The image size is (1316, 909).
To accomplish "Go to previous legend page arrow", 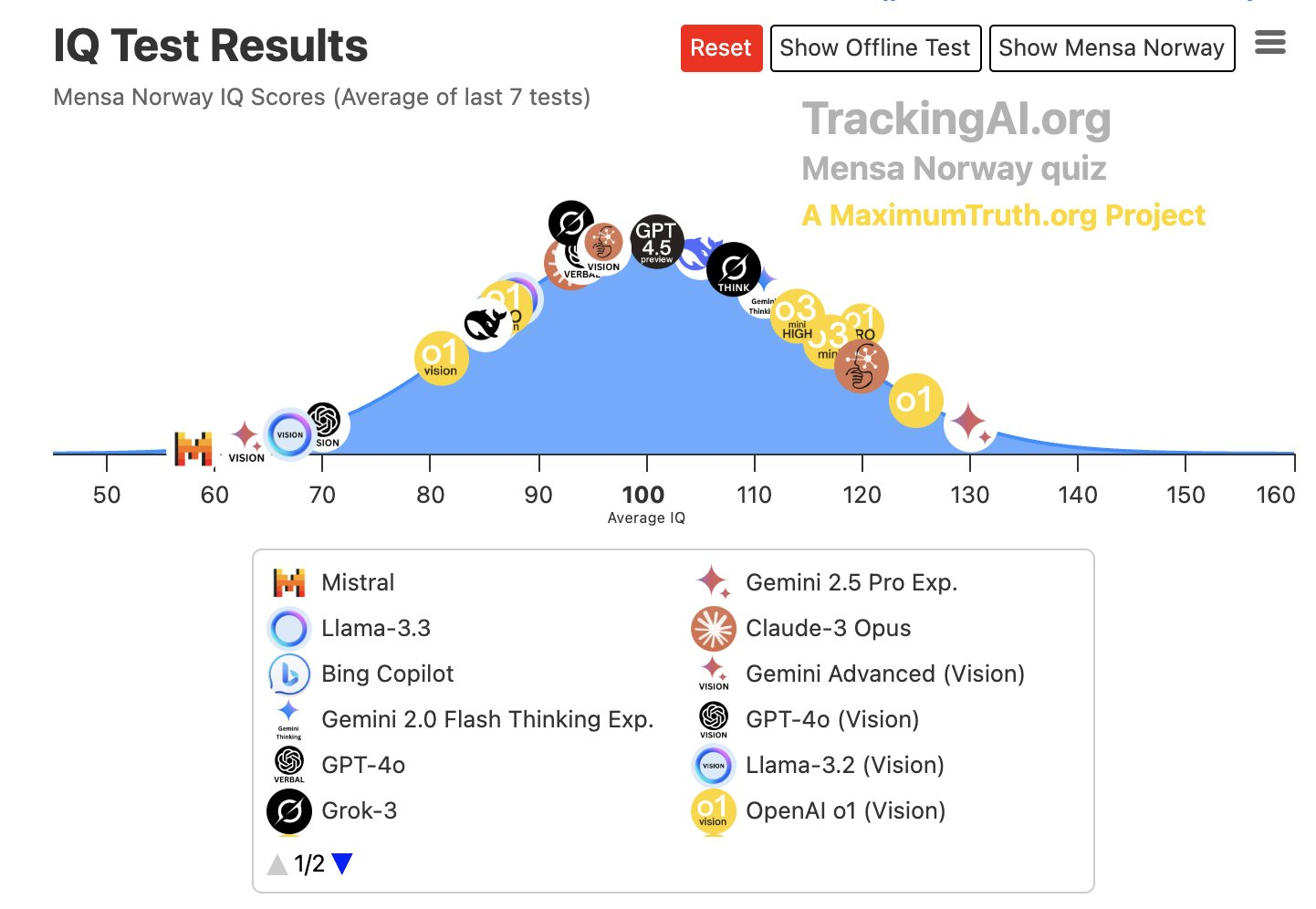I will pyautogui.click(x=277, y=863).
